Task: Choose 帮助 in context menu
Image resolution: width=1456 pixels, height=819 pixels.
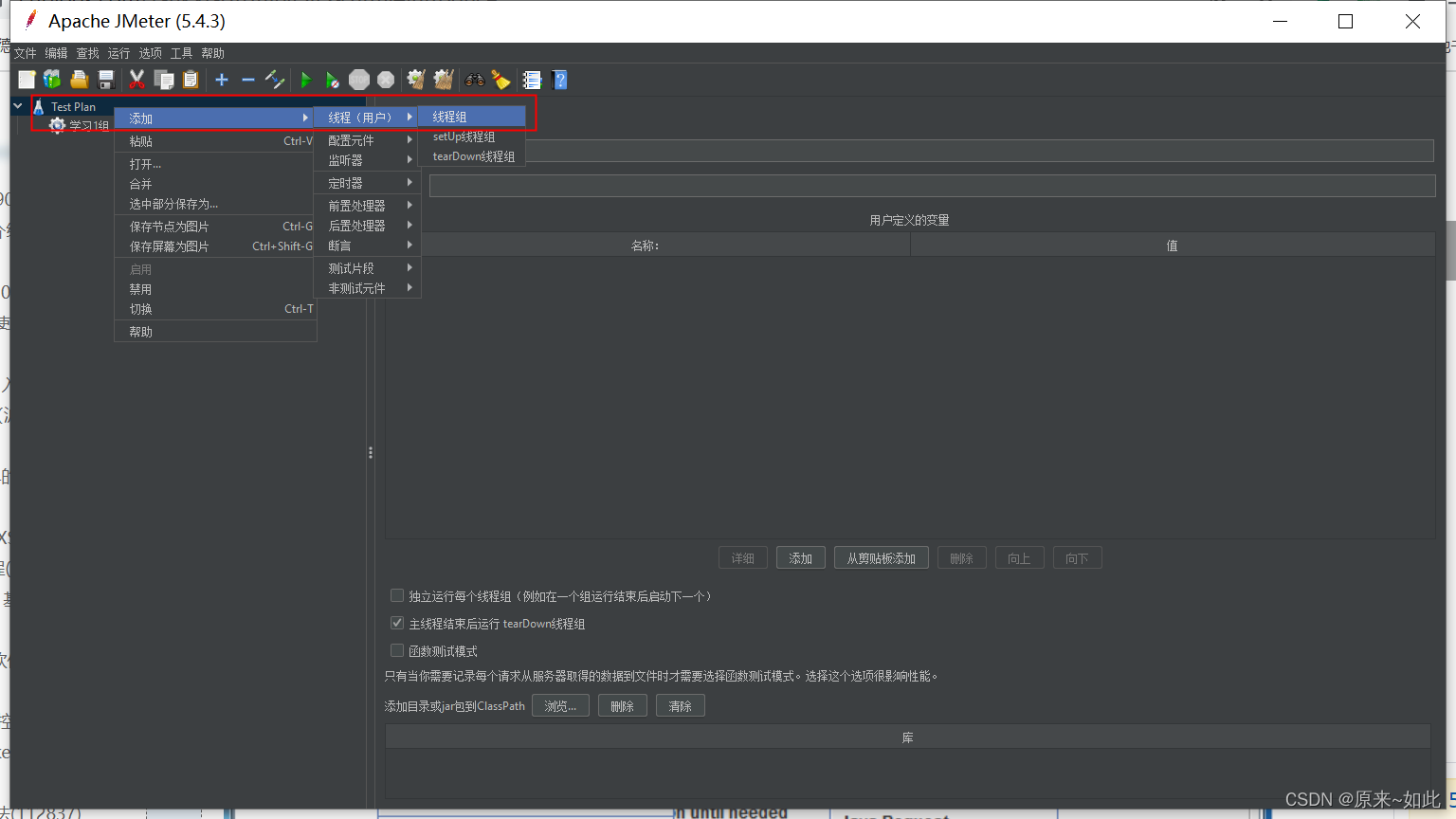Action: 216,332
